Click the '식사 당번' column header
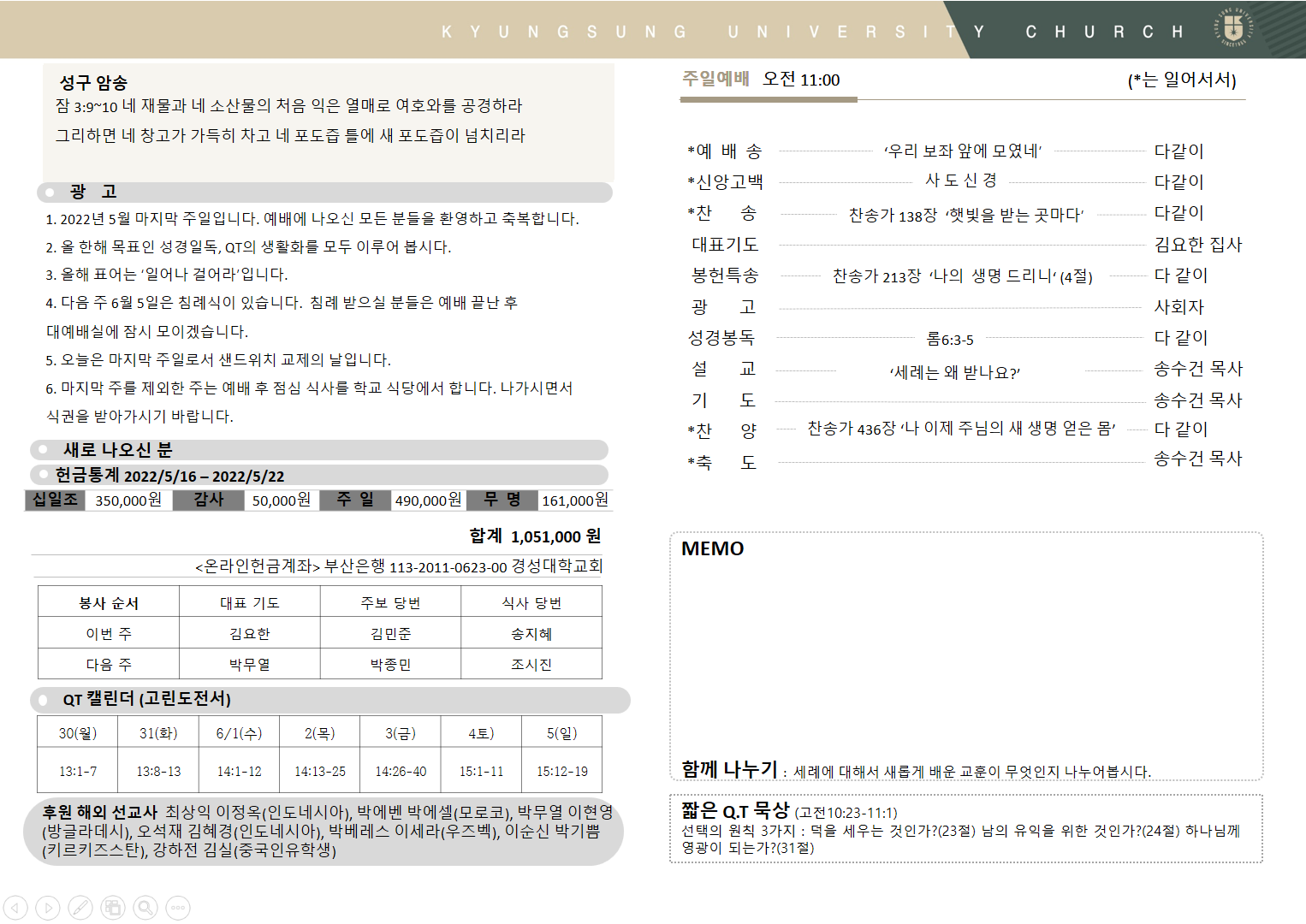Screen dimensions: 1306x924 [x=531, y=603]
